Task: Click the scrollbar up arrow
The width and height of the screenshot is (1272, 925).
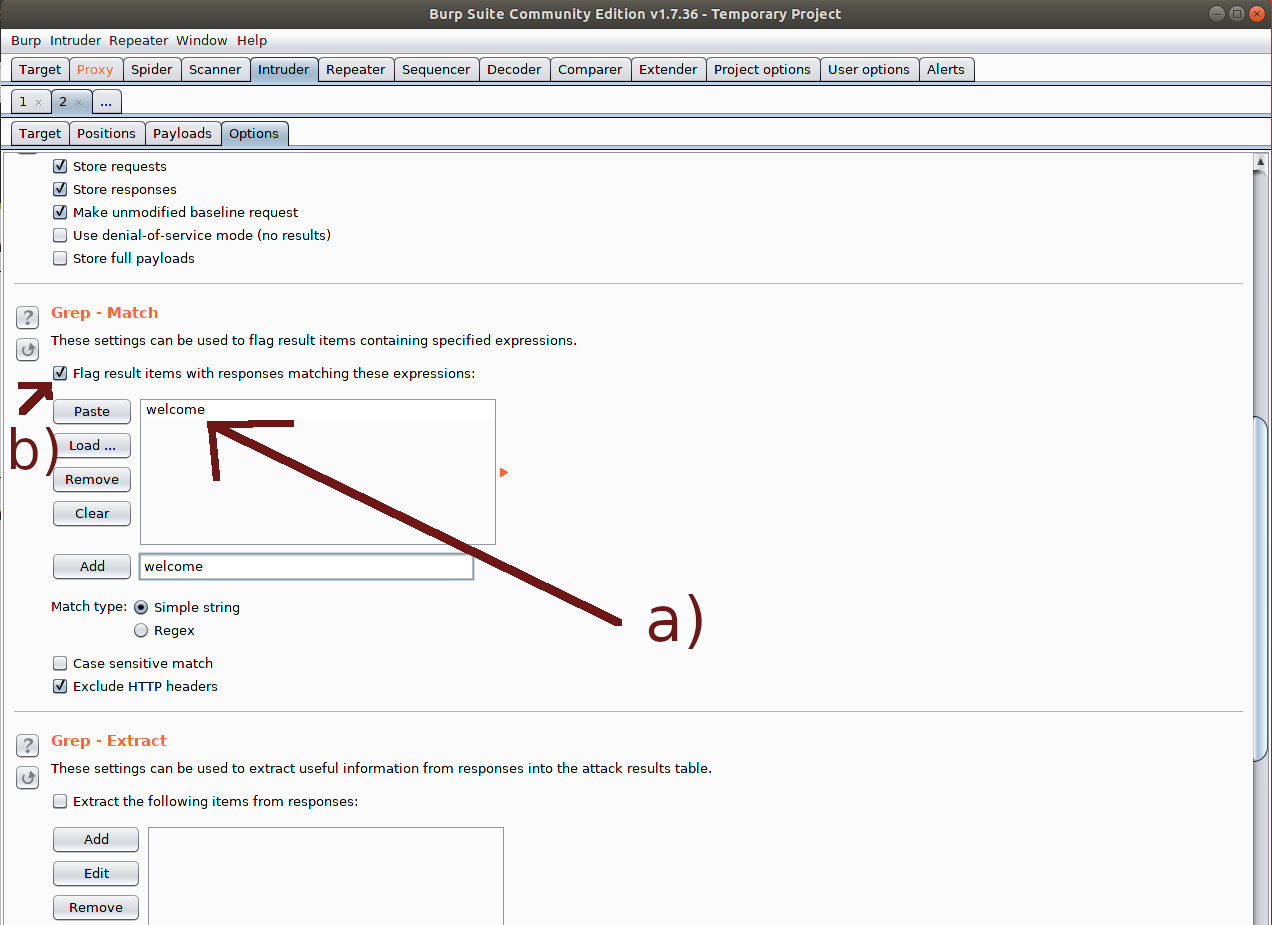Action: tap(1262, 162)
